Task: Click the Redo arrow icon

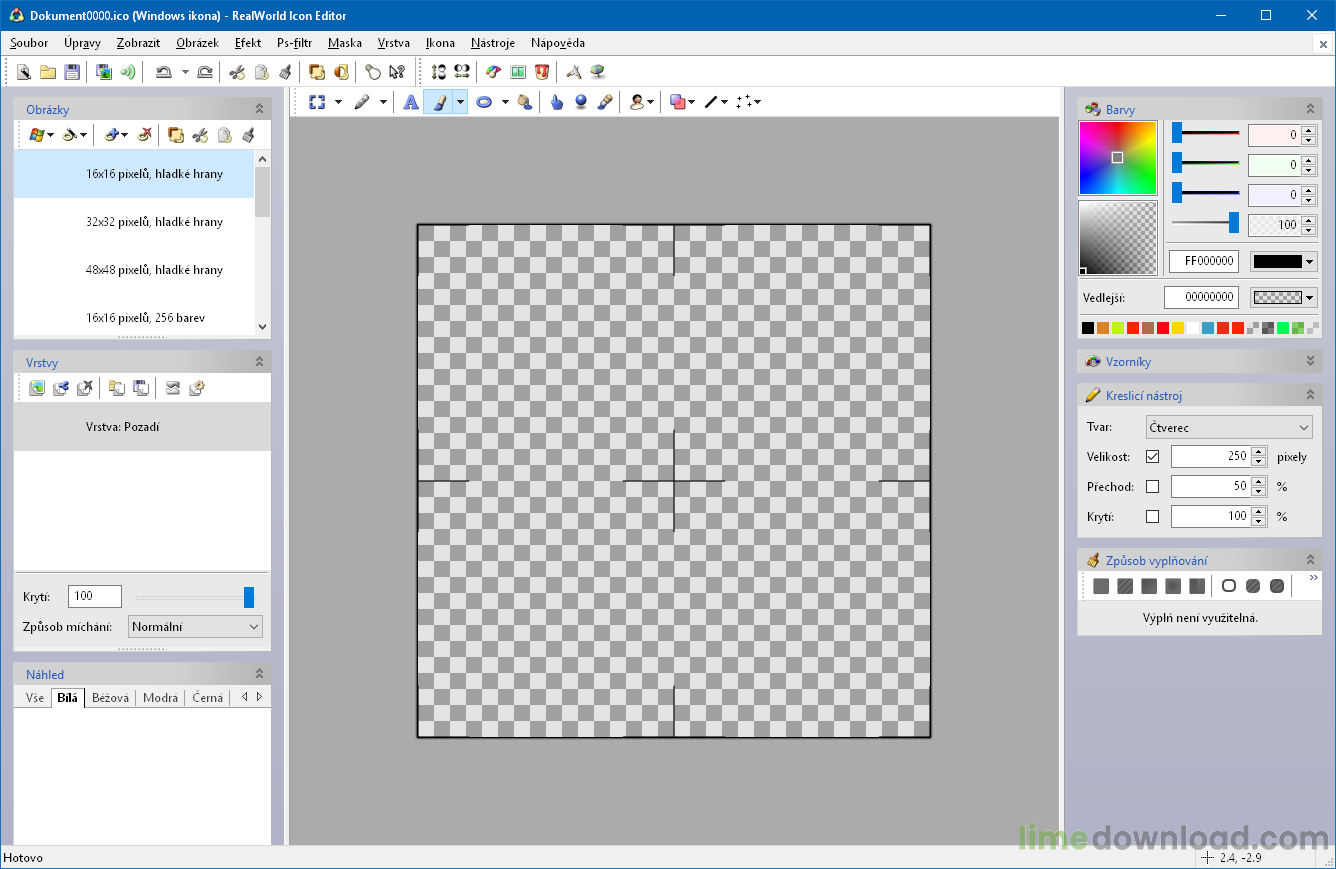Action: pyautogui.click(x=205, y=72)
